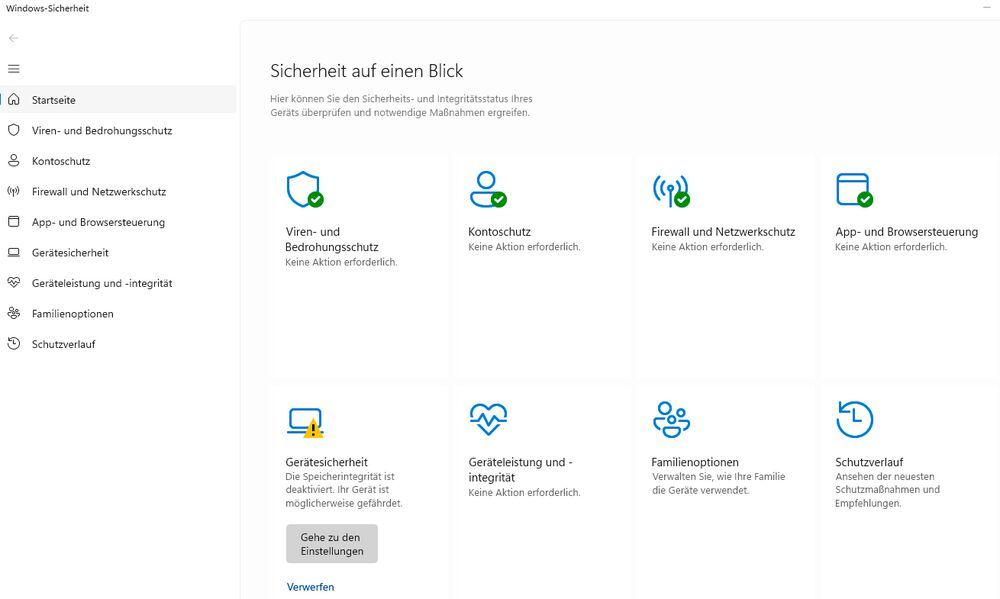Click the green checkmark on the Kontoschutz tile

pyautogui.click(x=501, y=197)
